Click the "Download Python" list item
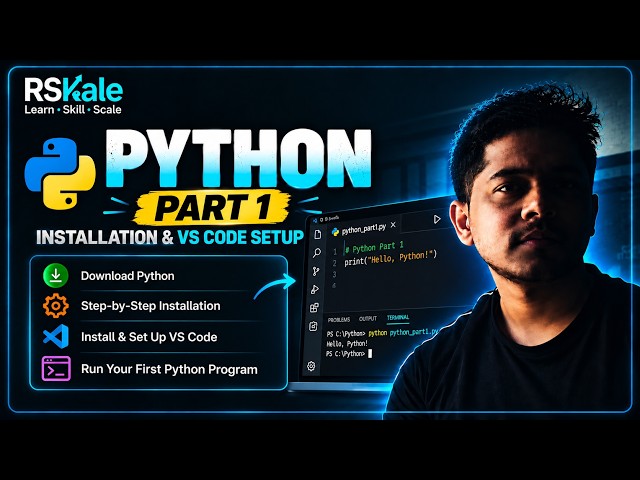The image size is (640, 480). point(127,276)
